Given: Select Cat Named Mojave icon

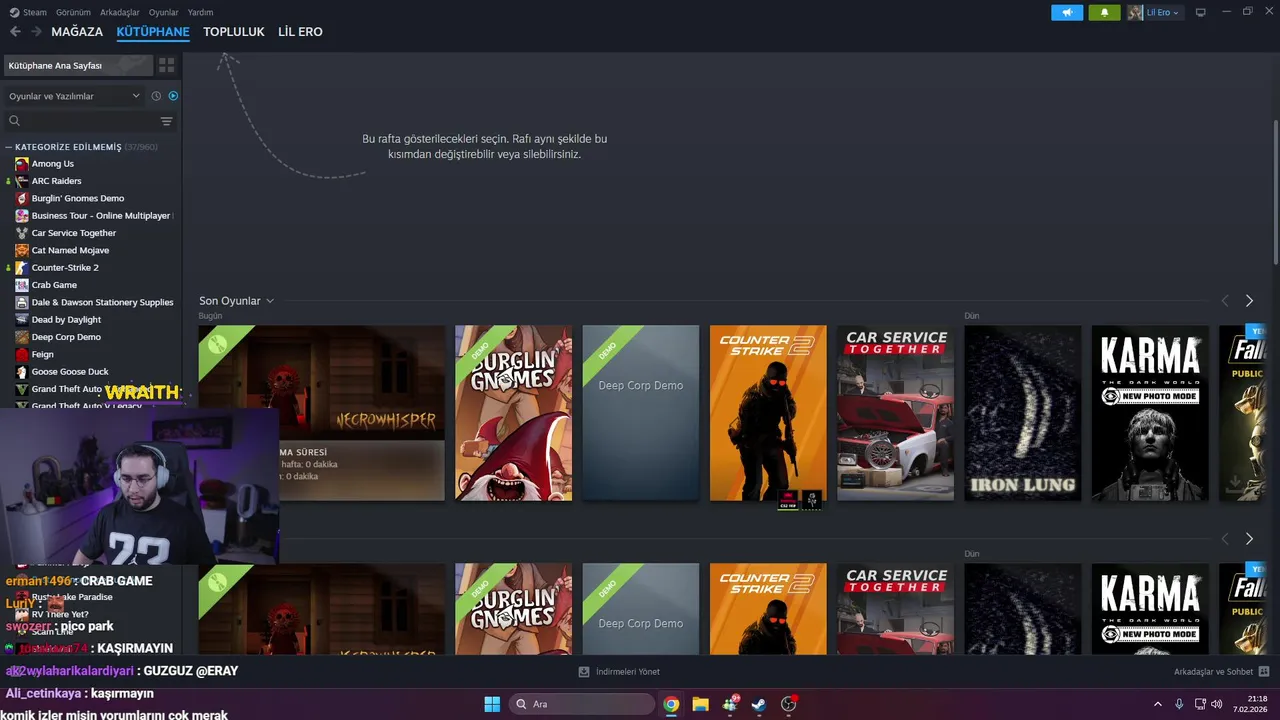Looking at the screenshot, I should pyautogui.click(x=22, y=250).
